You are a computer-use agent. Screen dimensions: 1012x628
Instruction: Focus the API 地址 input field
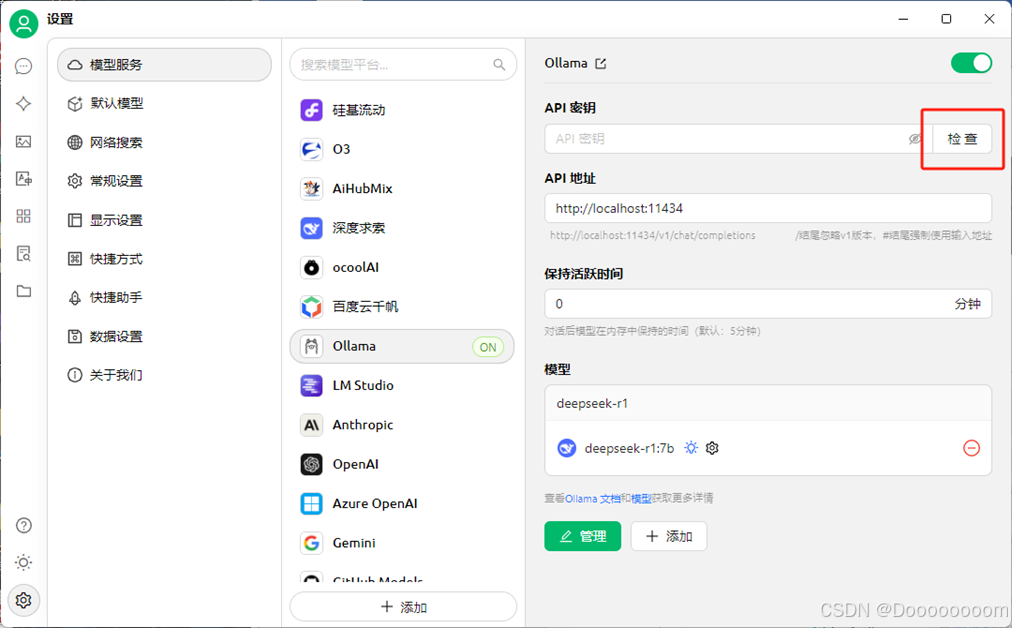click(768, 208)
